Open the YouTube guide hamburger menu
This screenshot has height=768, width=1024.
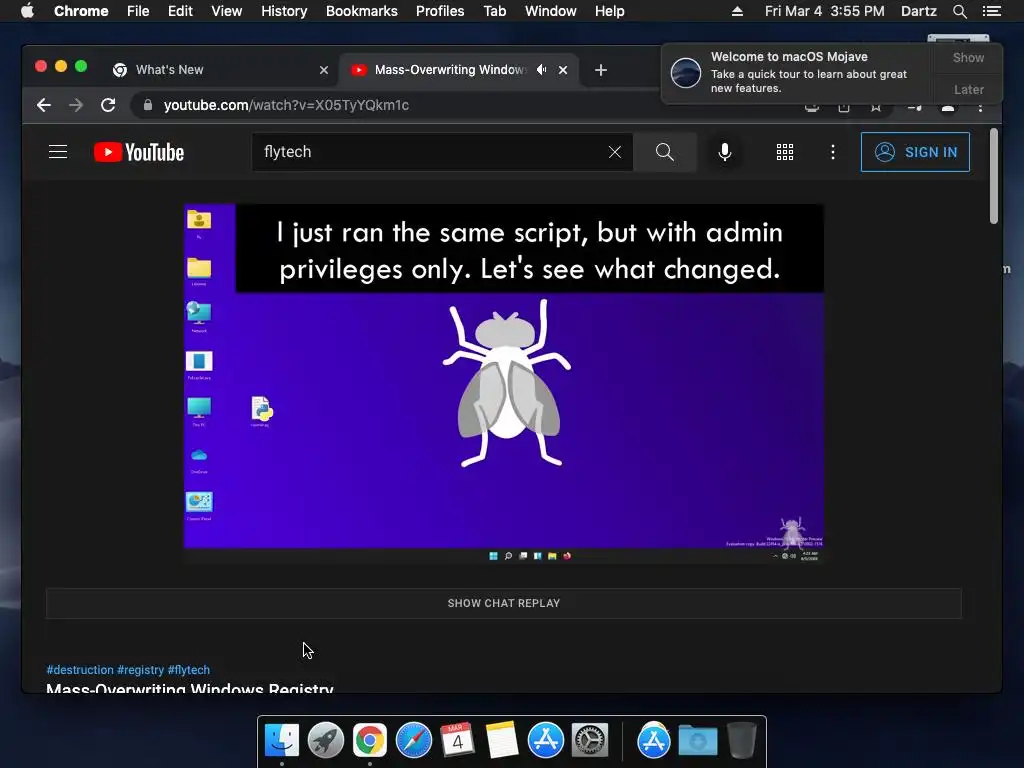[x=58, y=152]
